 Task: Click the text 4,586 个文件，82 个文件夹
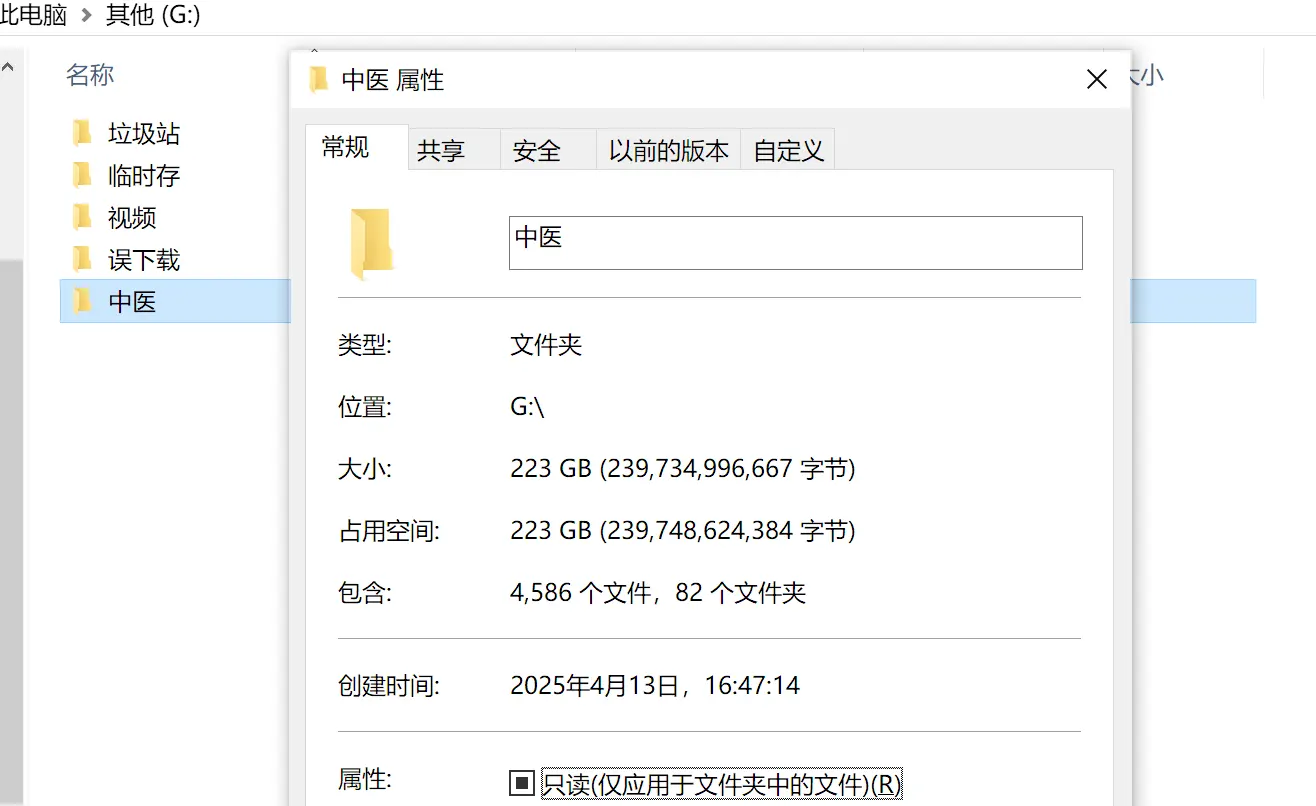pyautogui.click(x=658, y=592)
